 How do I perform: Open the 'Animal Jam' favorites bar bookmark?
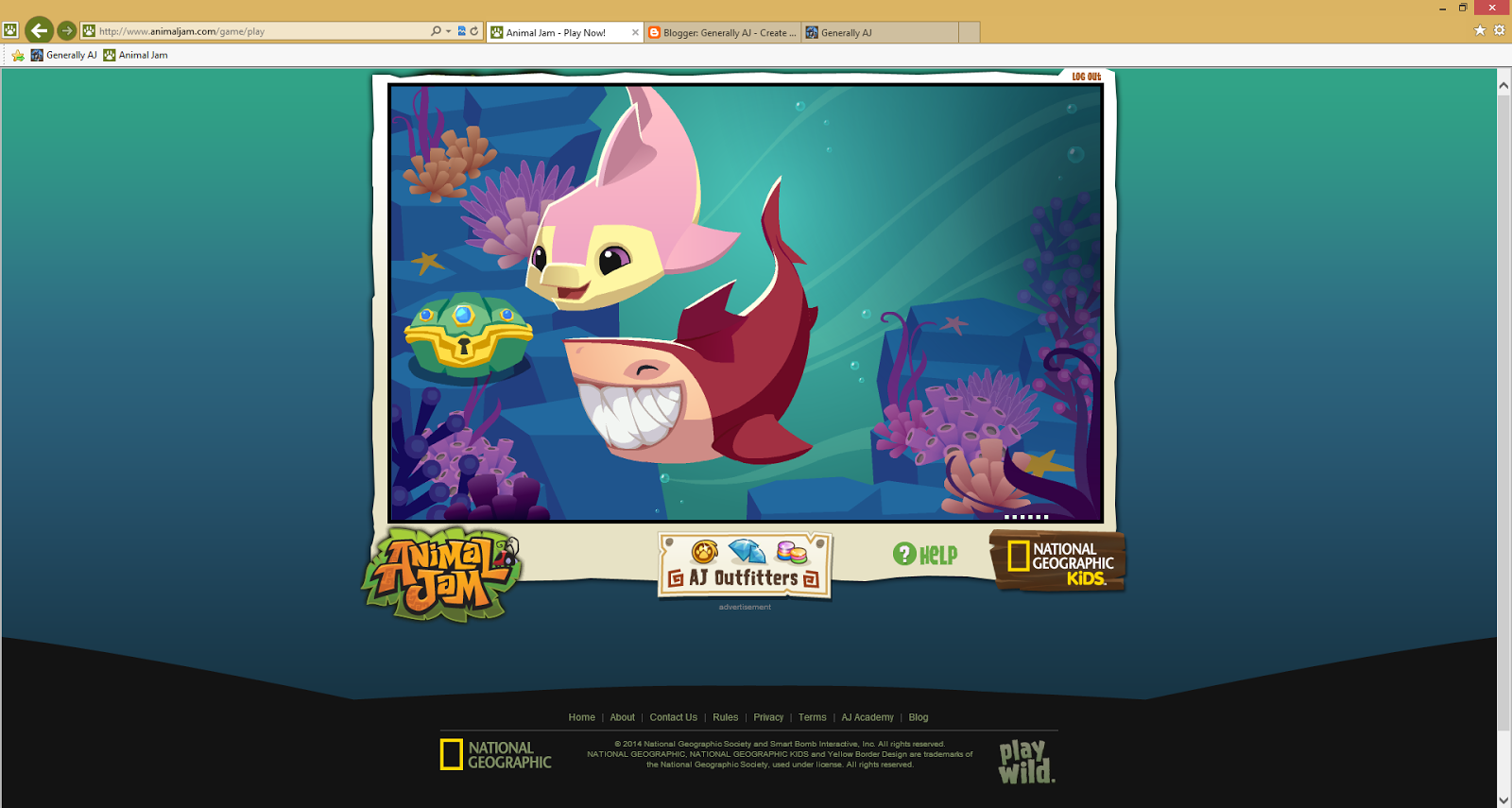pyautogui.click(x=135, y=55)
